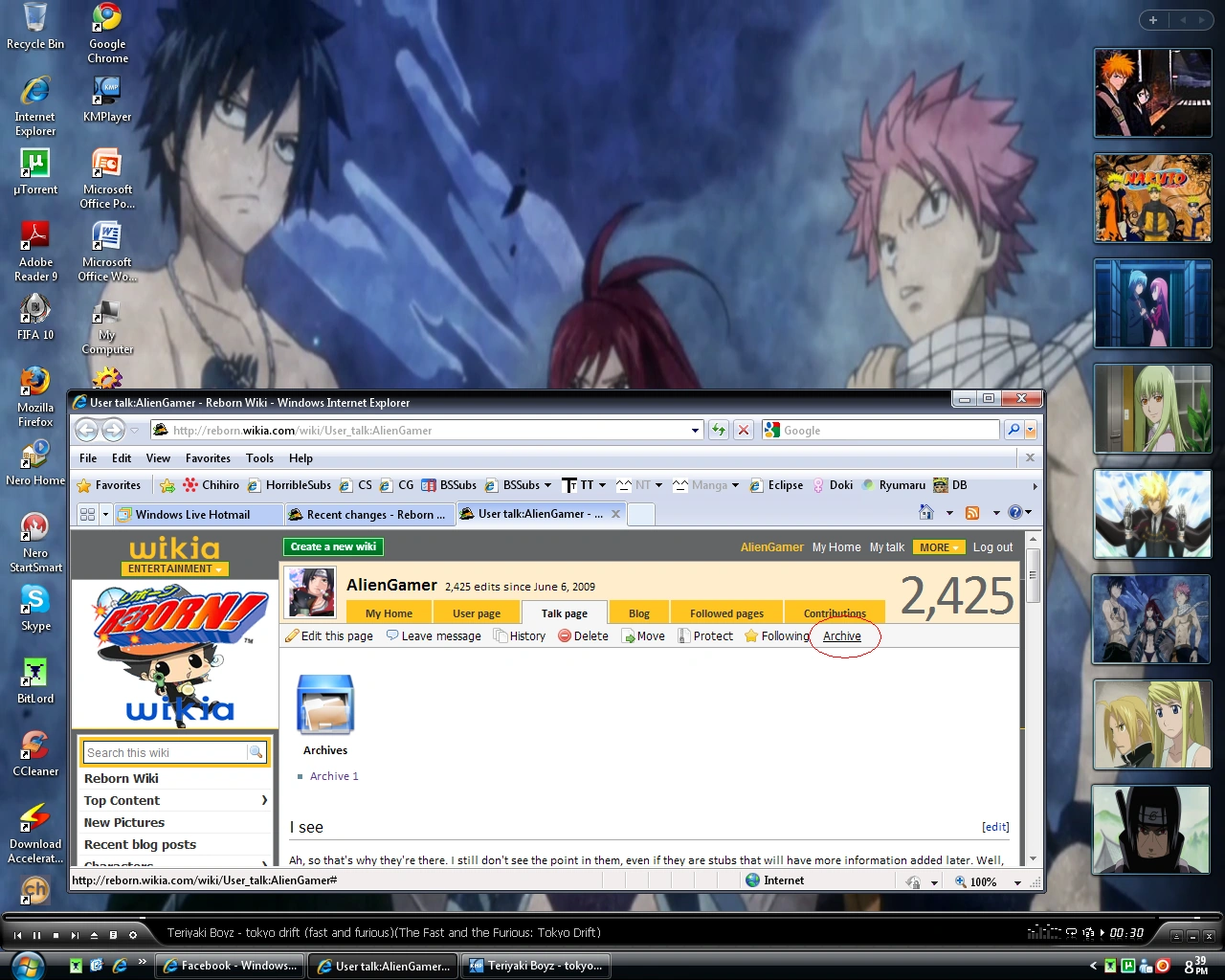
Task: Open the Help question mark icon
Action: coord(1014,512)
